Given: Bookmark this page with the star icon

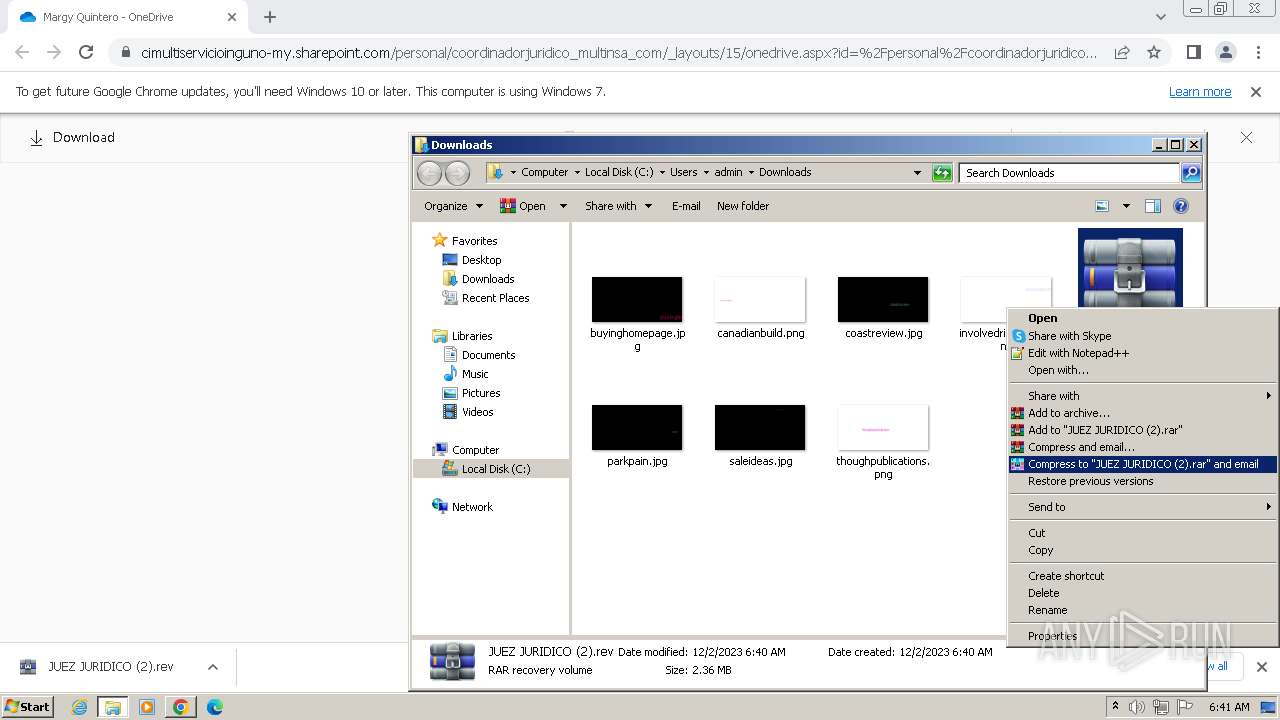Looking at the screenshot, I should click(x=1154, y=52).
